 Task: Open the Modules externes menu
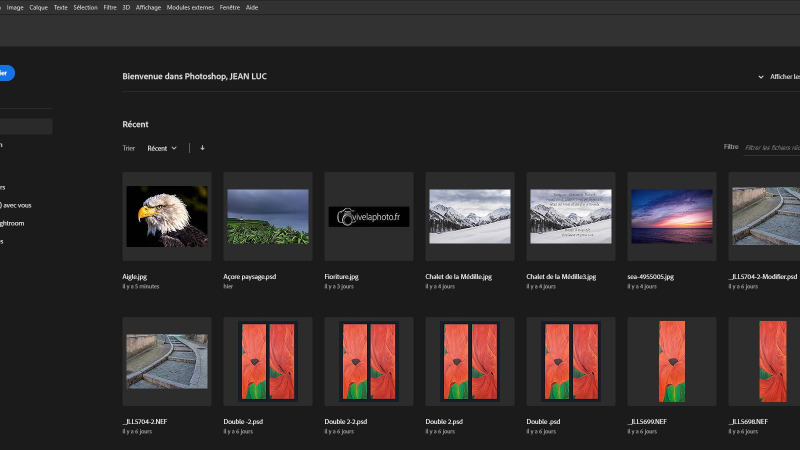(188, 7)
